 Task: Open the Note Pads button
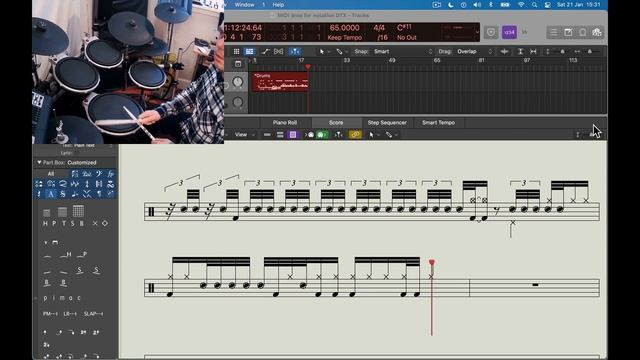point(568,32)
